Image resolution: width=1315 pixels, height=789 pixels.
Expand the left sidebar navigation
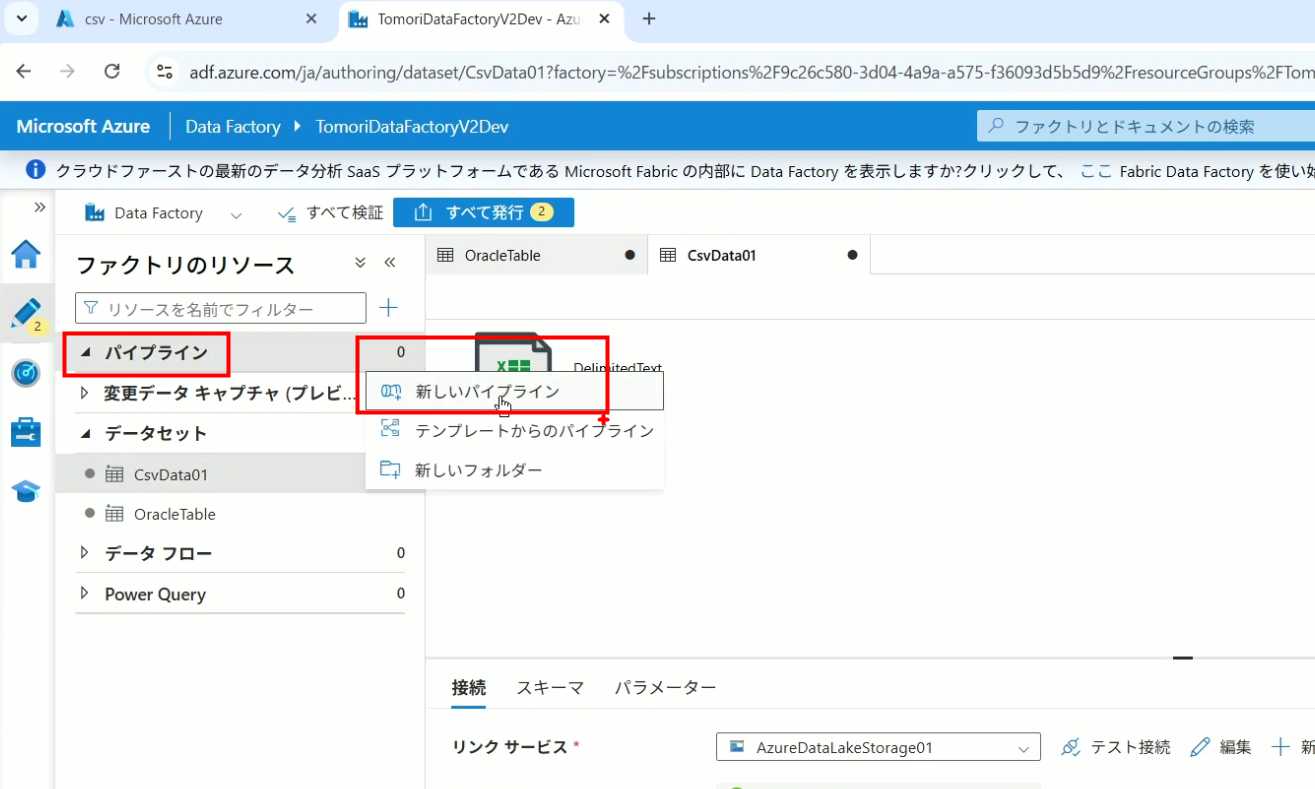(40, 207)
